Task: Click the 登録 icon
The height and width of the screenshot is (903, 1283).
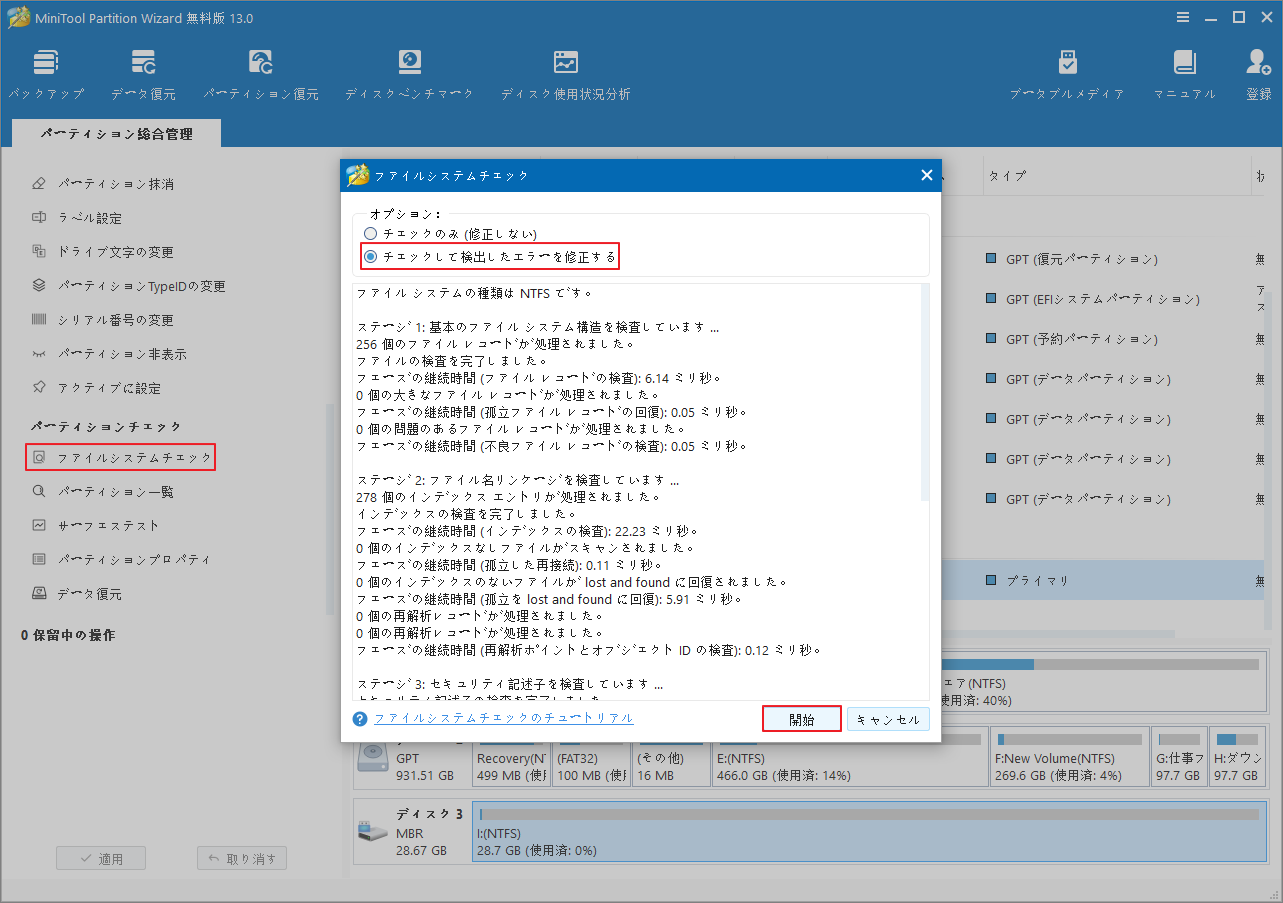Action: (1256, 72)
